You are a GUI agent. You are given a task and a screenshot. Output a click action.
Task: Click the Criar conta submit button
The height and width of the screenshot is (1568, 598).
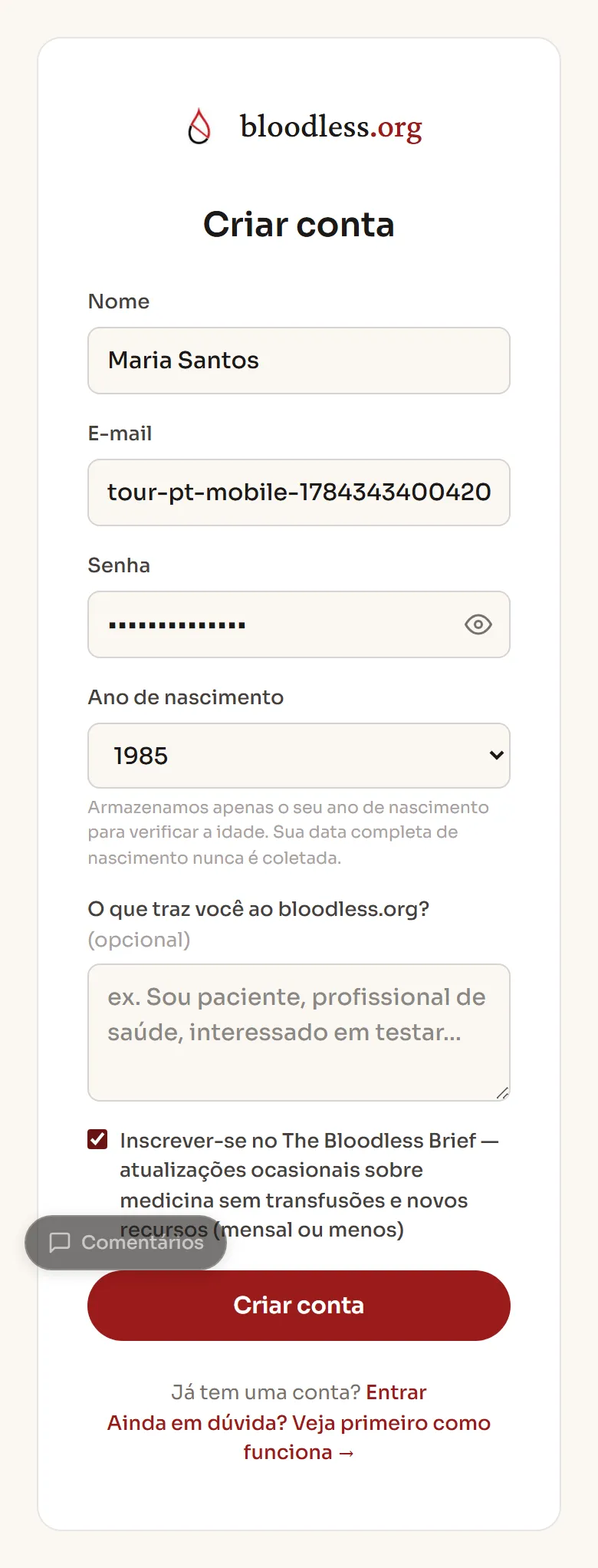coord(299,1305)
